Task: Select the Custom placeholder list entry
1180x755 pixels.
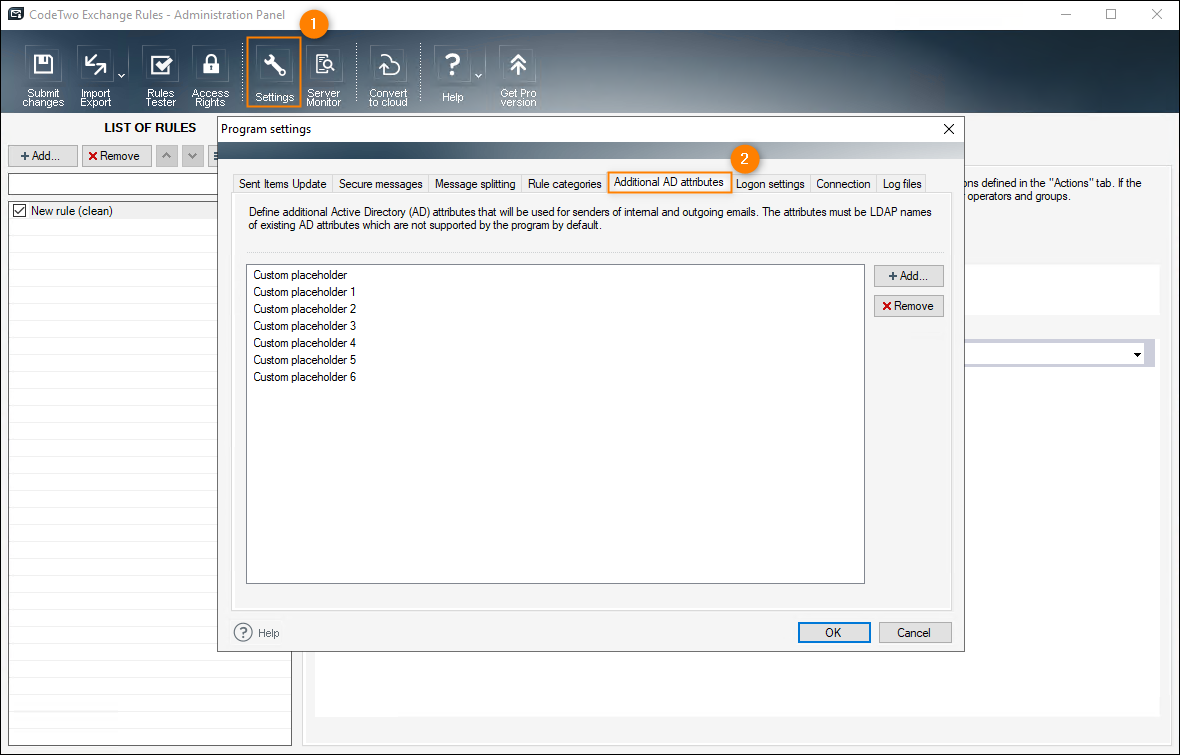Action: (x=300, y=275)
